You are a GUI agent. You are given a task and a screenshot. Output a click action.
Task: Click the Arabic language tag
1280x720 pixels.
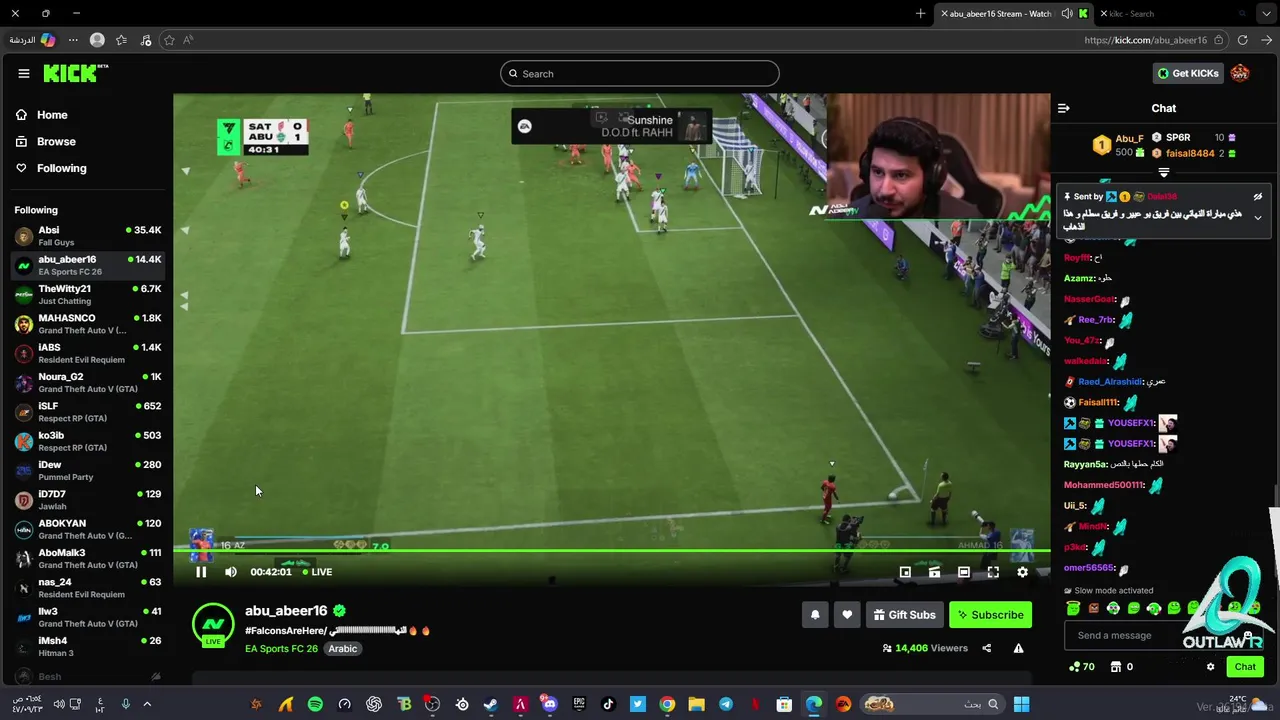(343, 649)
